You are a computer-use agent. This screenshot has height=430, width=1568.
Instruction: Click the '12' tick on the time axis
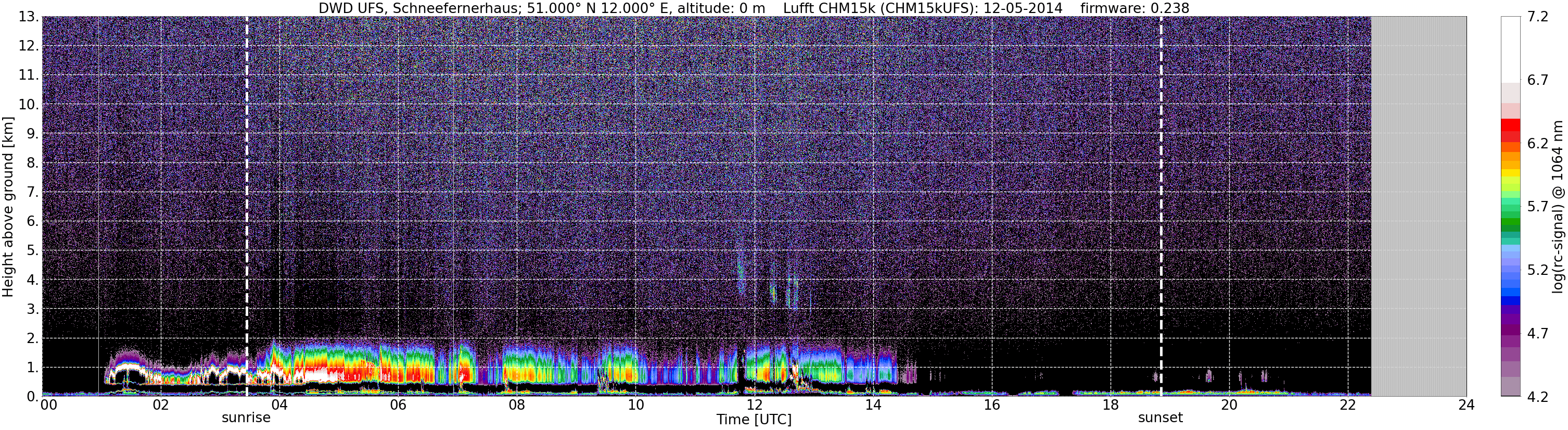[x=754, y=405]
